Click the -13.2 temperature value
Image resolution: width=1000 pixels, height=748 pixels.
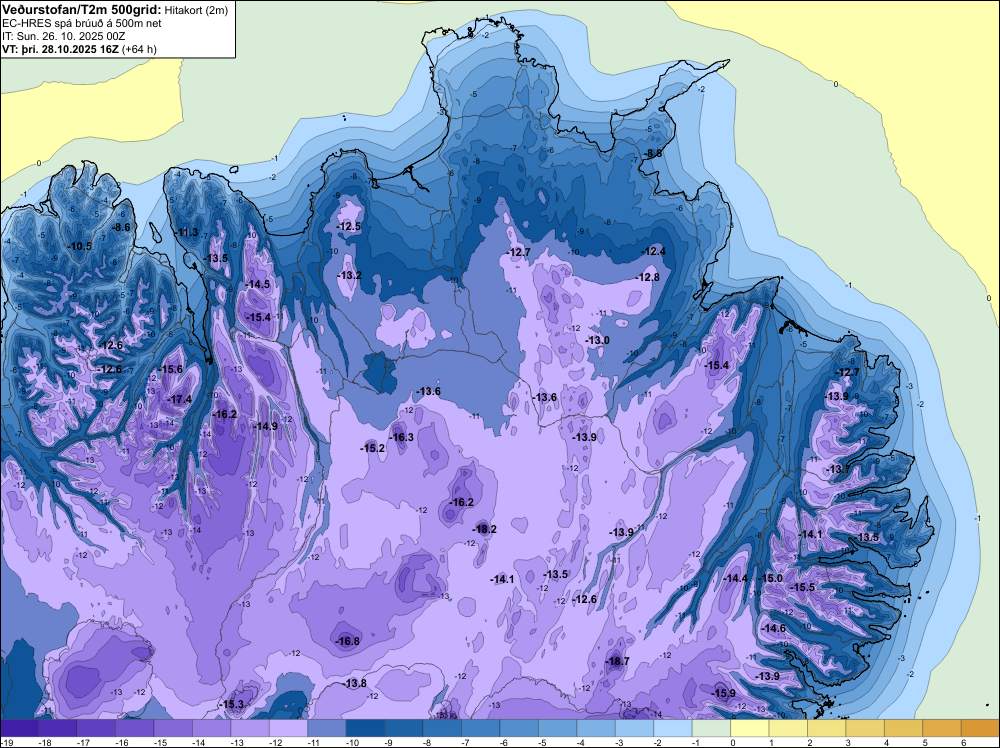pos(349,275)
